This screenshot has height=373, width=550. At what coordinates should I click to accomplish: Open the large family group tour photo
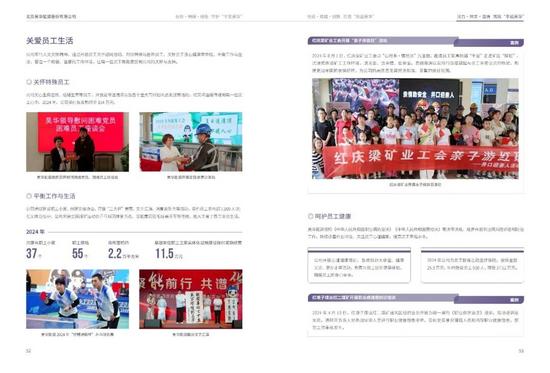415,128
